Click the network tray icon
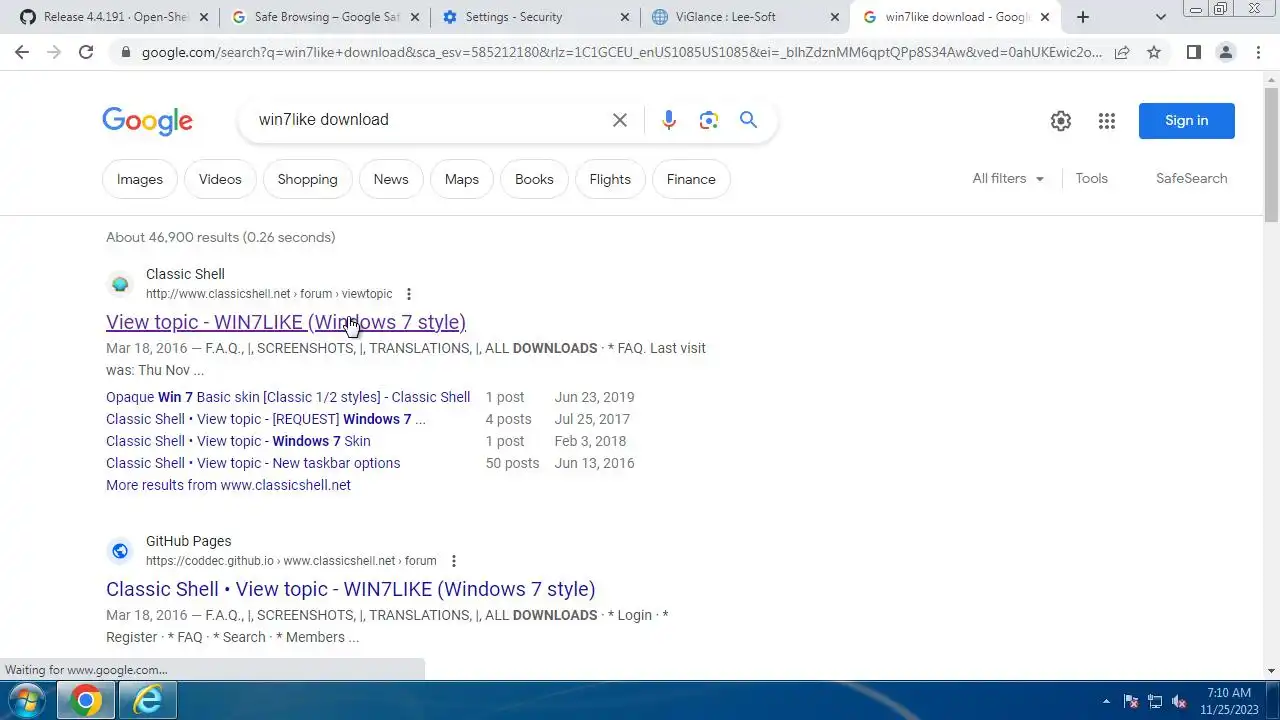The height and width of the screenshot is (720, 1280). pos(1155,701)
